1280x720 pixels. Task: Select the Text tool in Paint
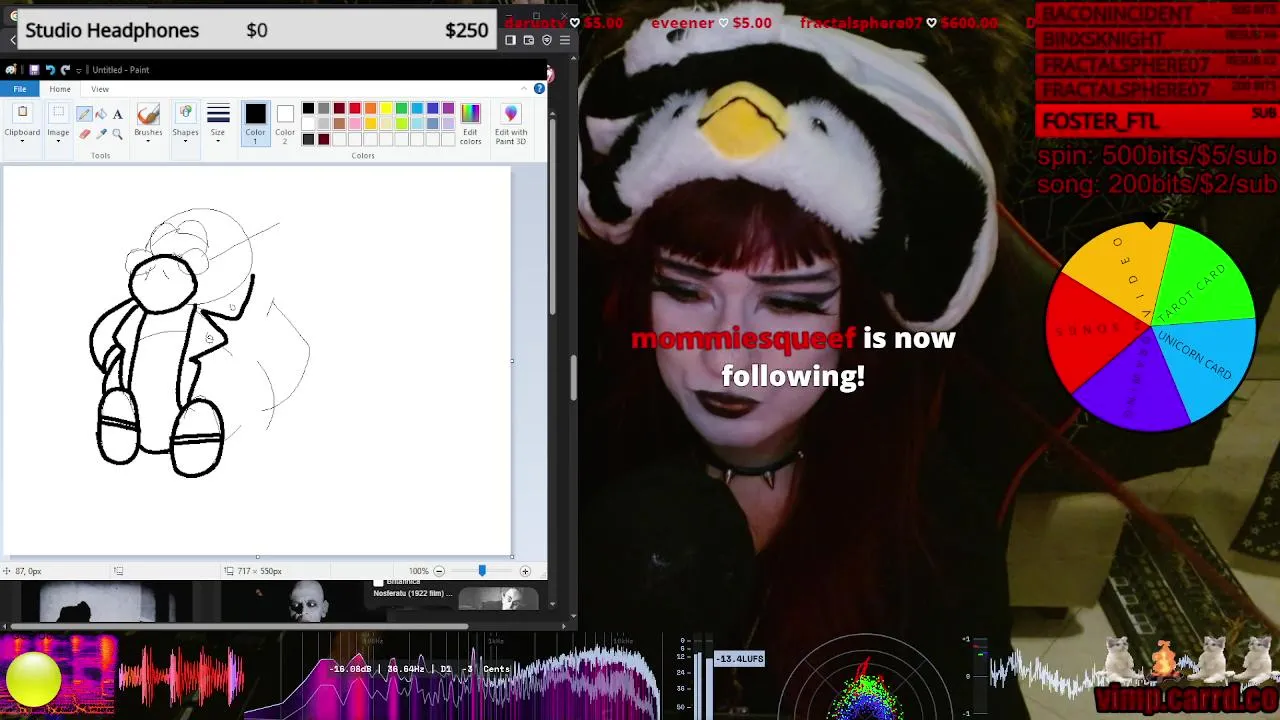click(x=117, y=114)
